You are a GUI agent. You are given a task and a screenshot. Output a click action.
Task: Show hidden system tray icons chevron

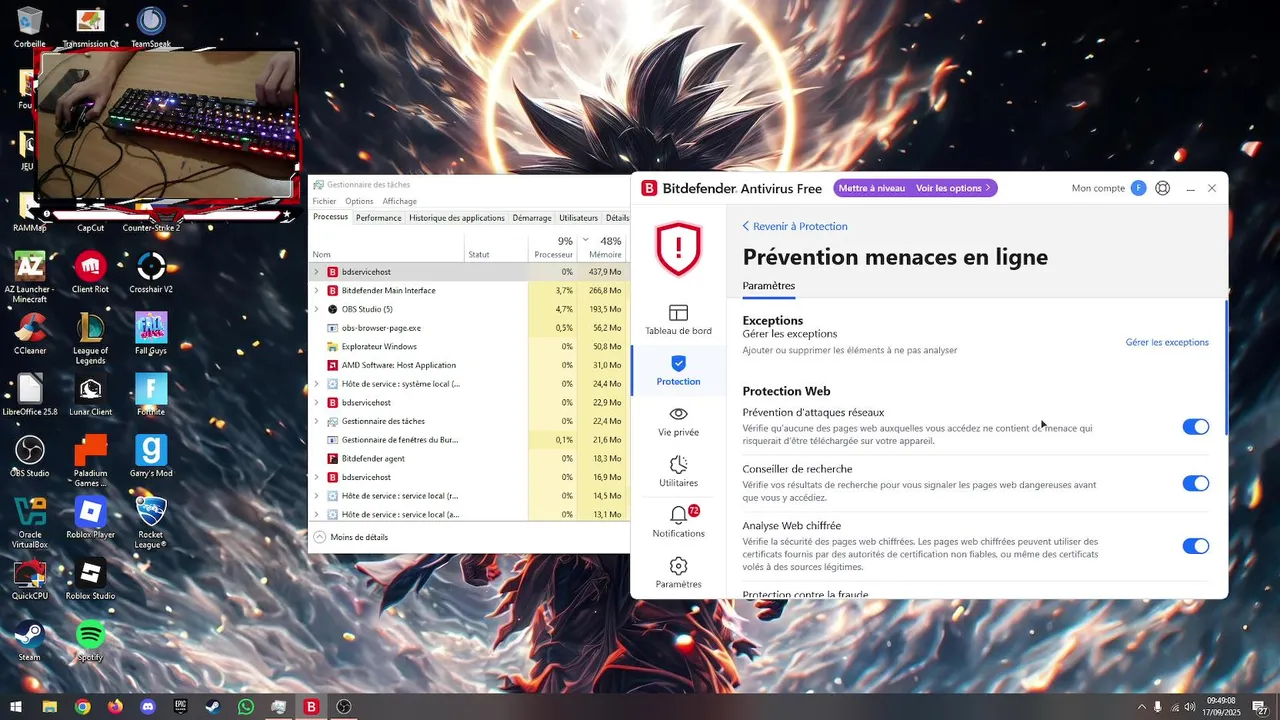(x=1140, y=706)
